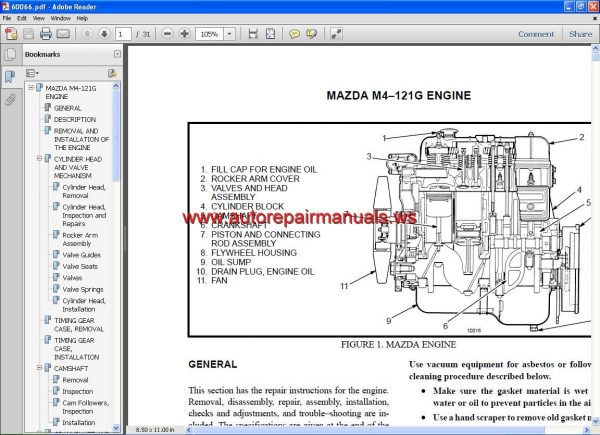Image resolution: width=600 pixels, height=435 pixels.
Task: Select Rocker Arm Assembly bookmark
Action: [80, 239]
